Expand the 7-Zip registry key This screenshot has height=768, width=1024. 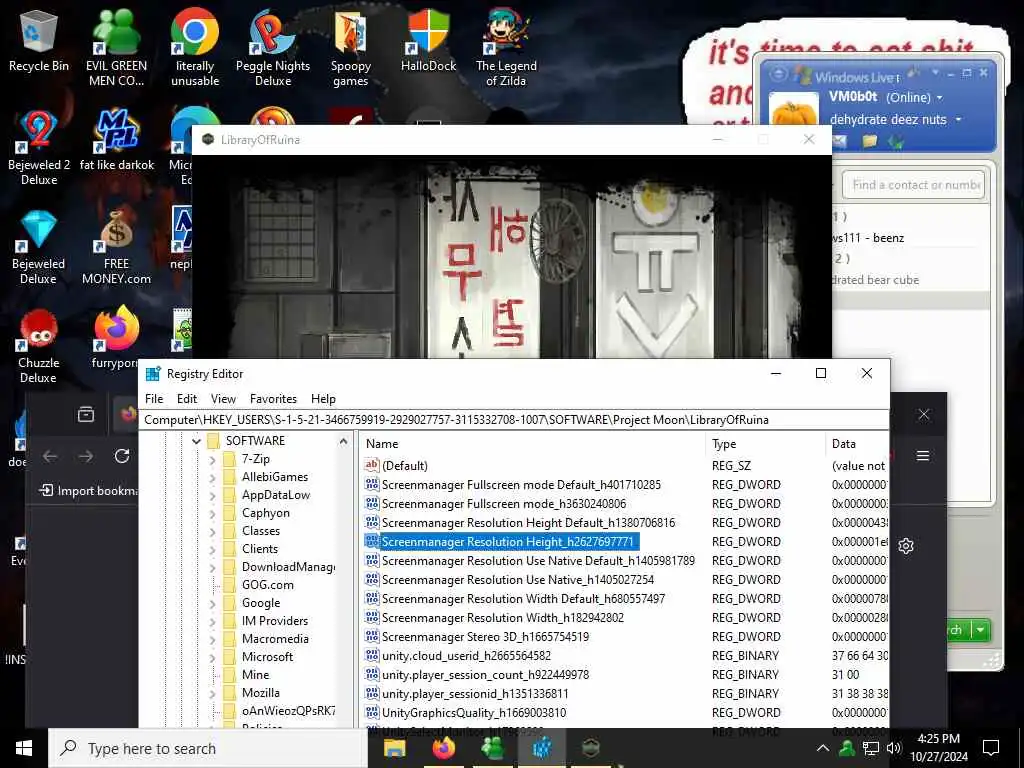pyautogui.click(x=212, y=459)
